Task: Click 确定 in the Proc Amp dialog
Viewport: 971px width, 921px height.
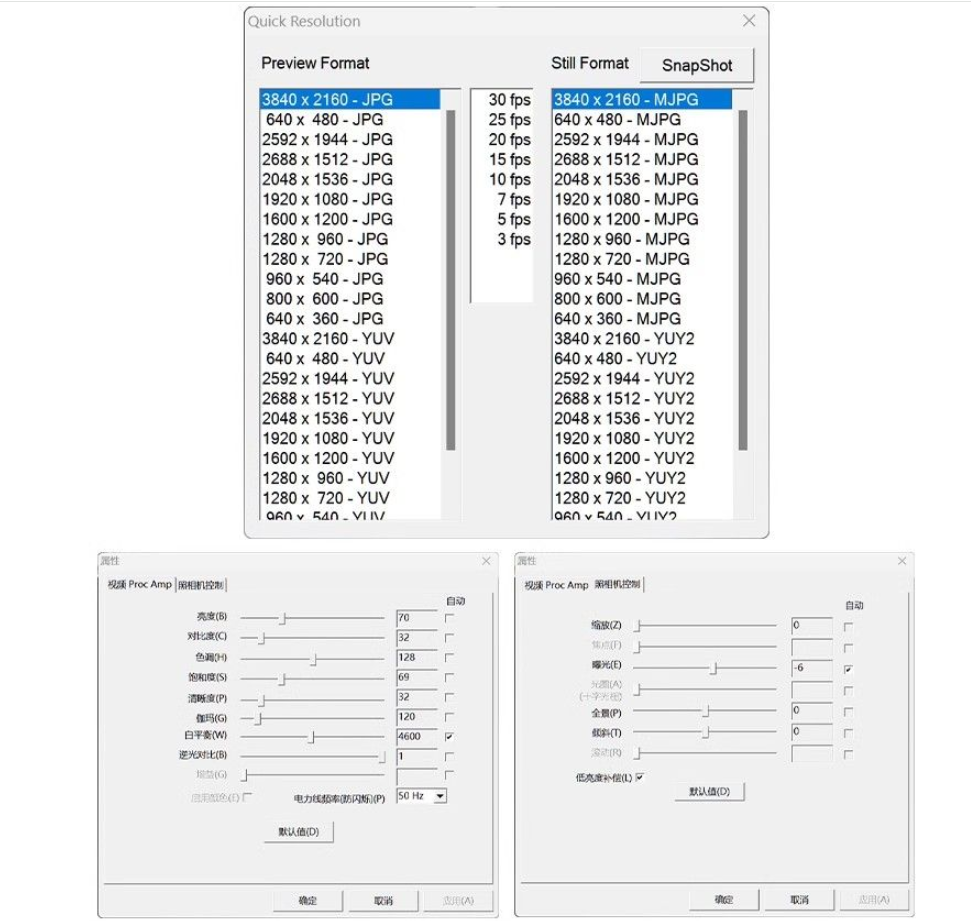Action: (308, 901)
